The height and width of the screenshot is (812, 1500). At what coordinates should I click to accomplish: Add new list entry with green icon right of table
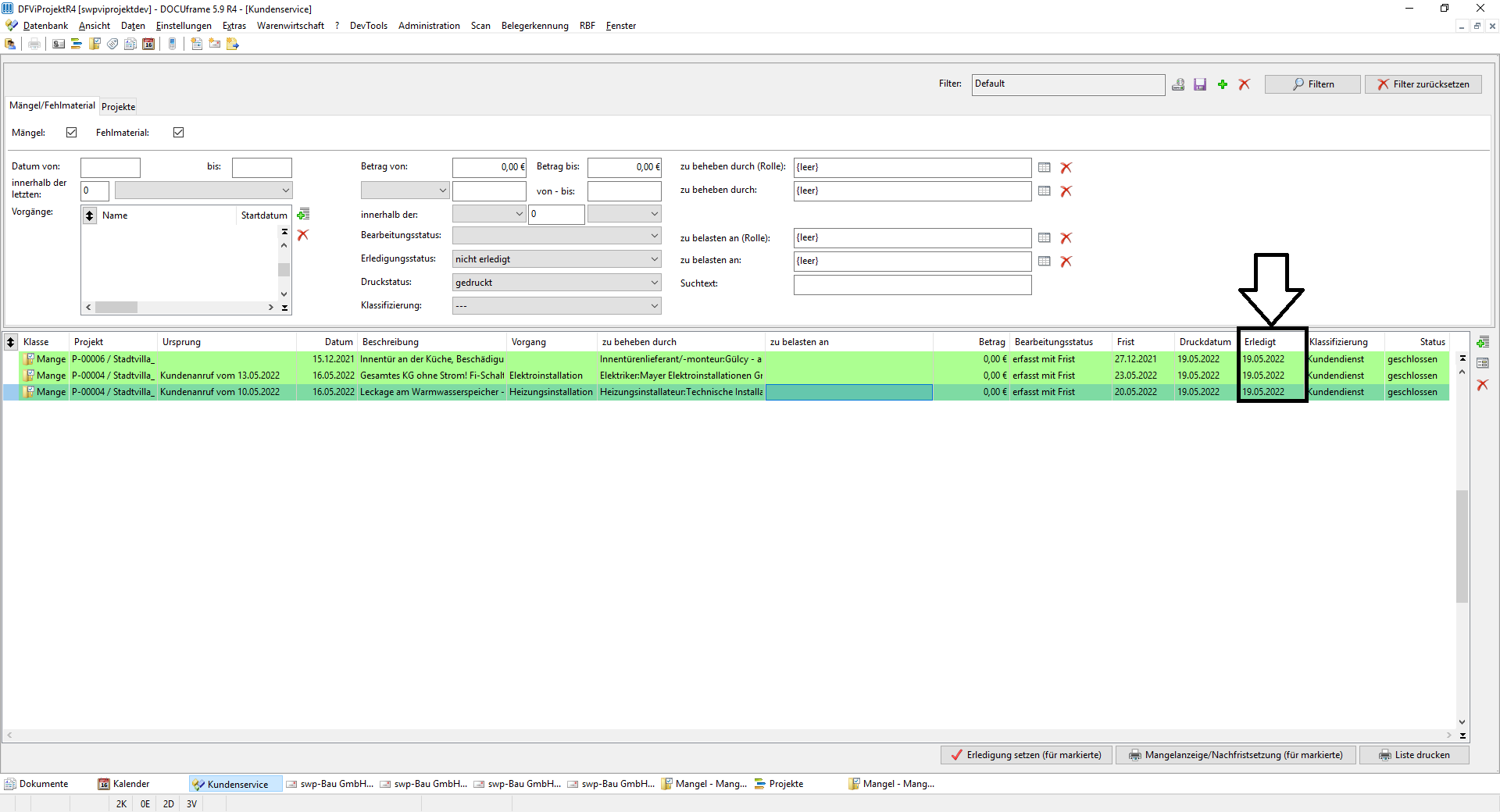pyautogui.click(x=1483, y=342)
